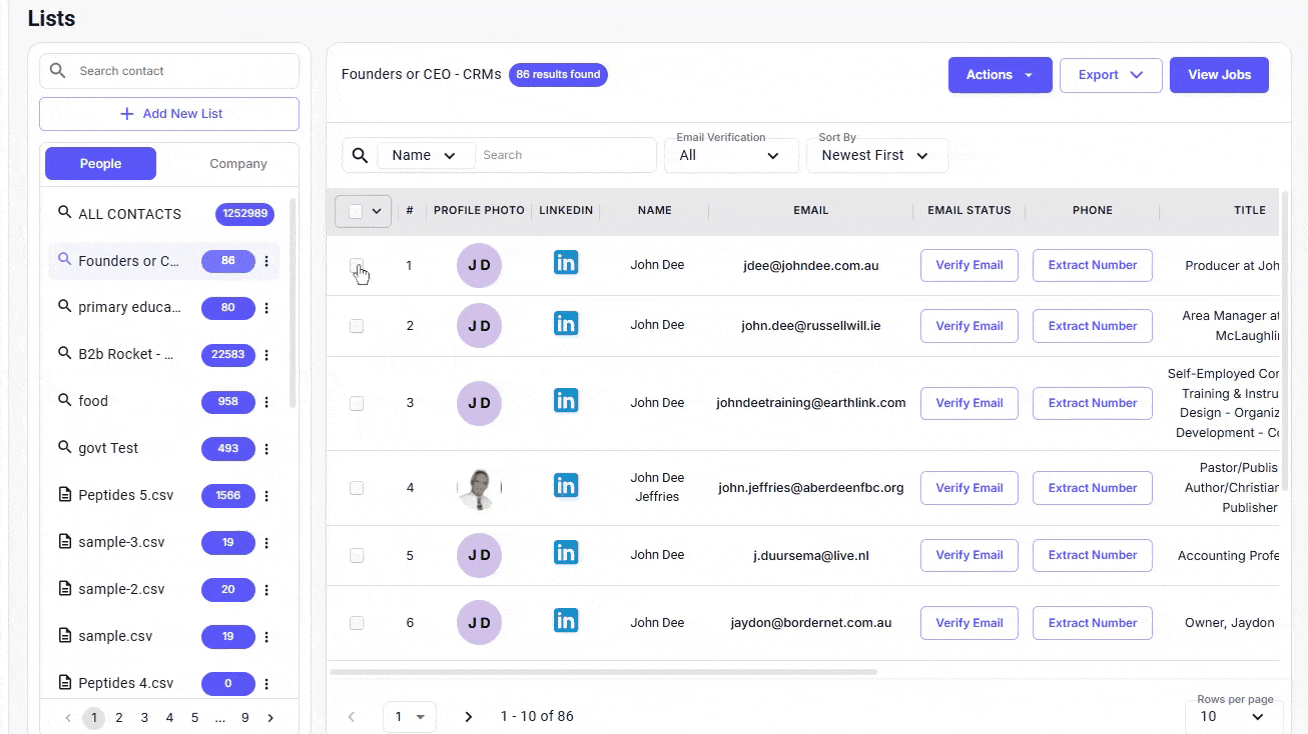Screen dimensions: 1308x734
Task: Open the three-dot menu beside food list
Action: (x=267, y=402)
